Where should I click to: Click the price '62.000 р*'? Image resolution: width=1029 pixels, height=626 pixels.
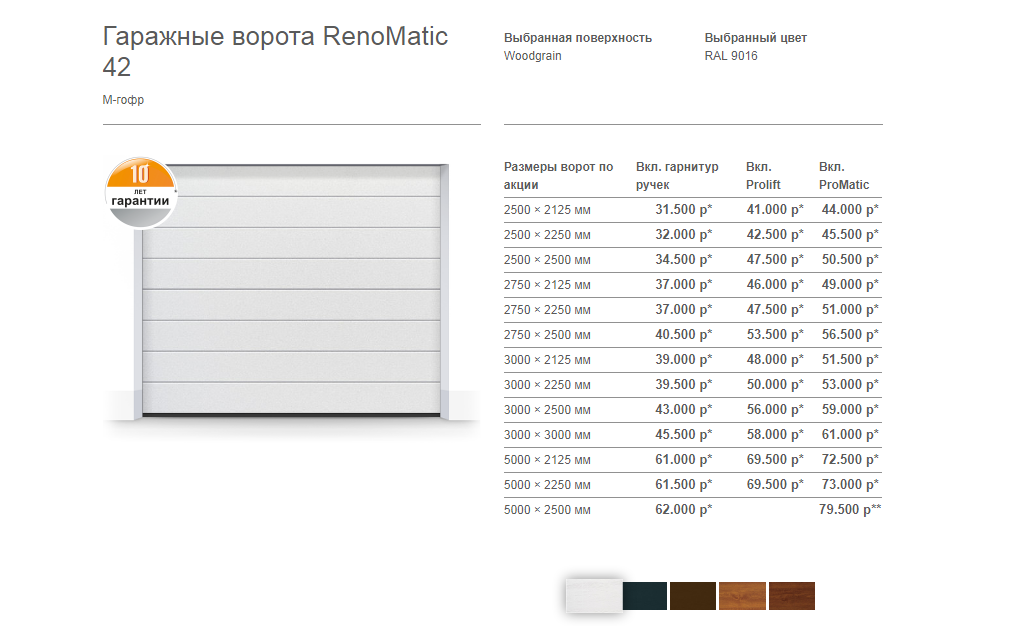pyautogui.click(x=683, y=509)
